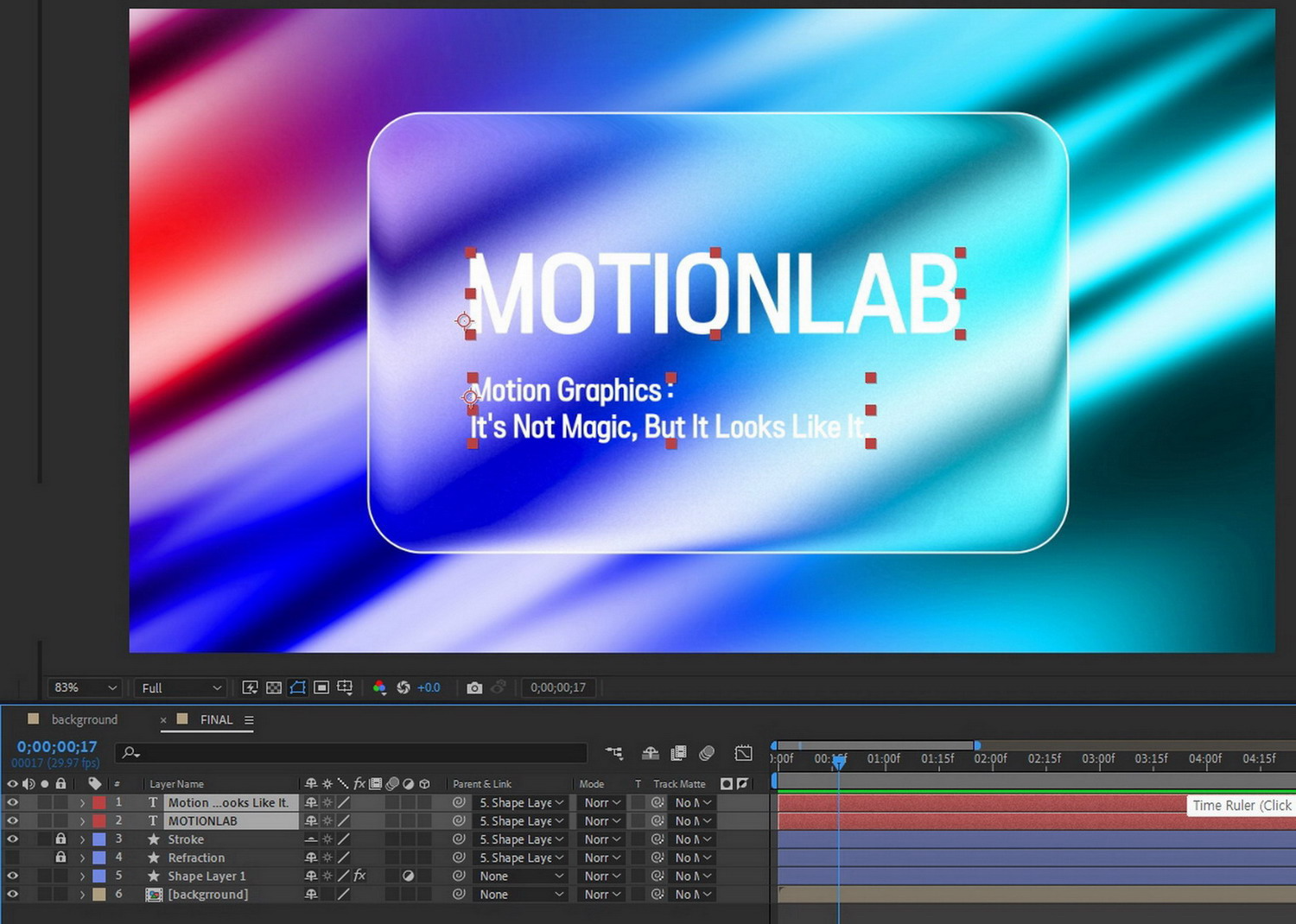Image resolution: width=1296 pixels, height=924 pixels.
Task: Open blend mode dropdown for Refraction layer
Action: click(x=601, y=858)
